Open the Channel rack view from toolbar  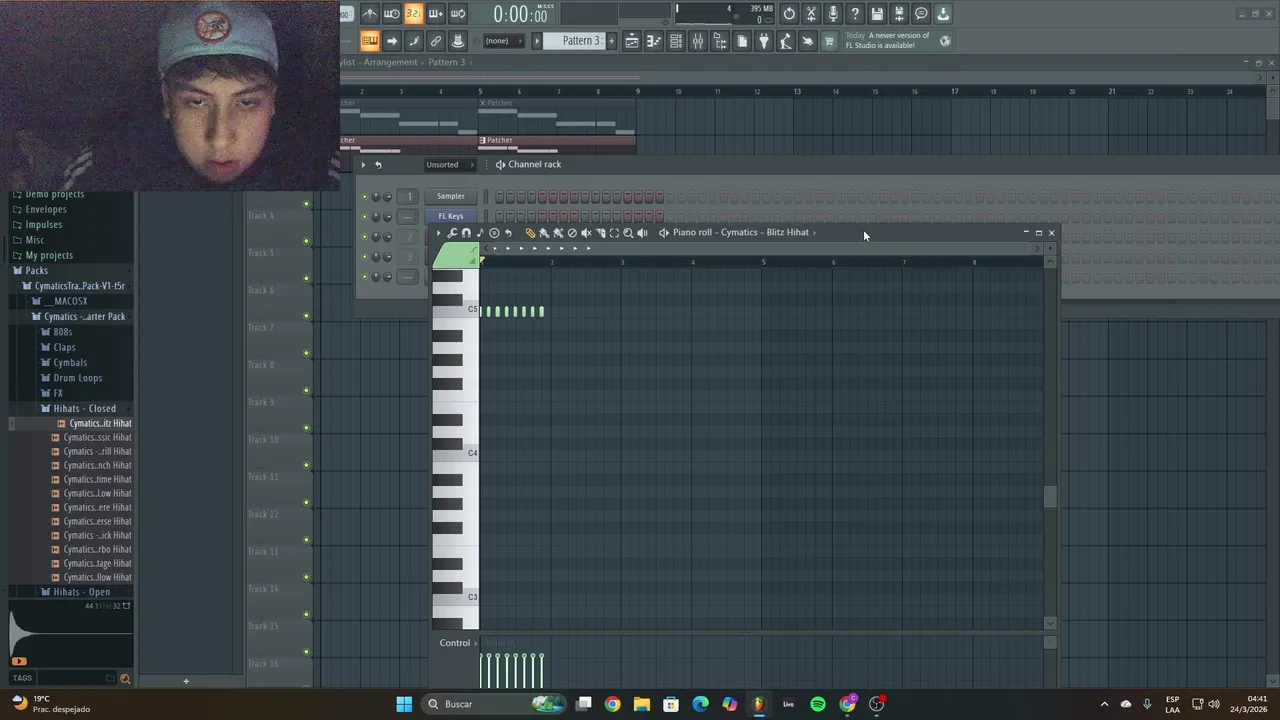pyautogui.click(x=675, y=41)
